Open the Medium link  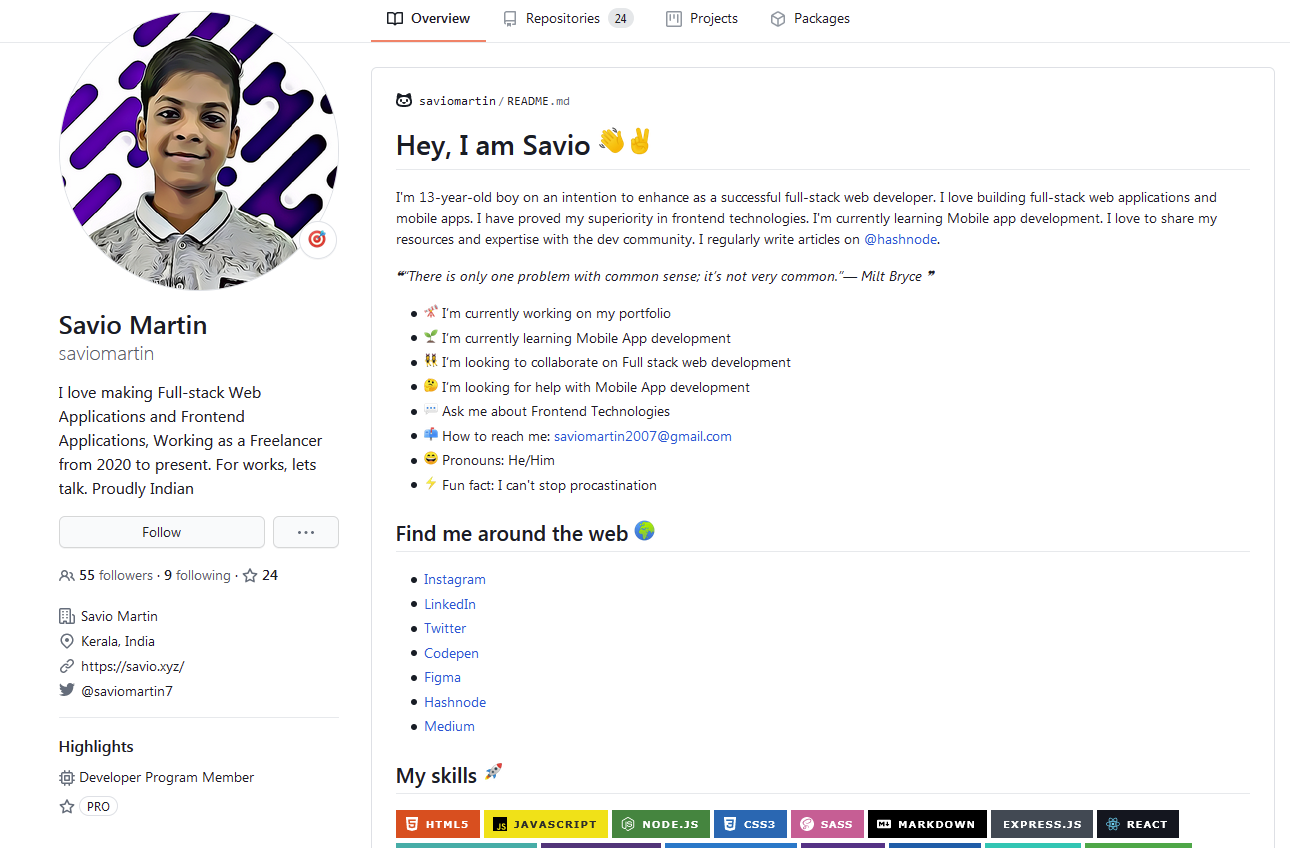click(x=449, y=726)
